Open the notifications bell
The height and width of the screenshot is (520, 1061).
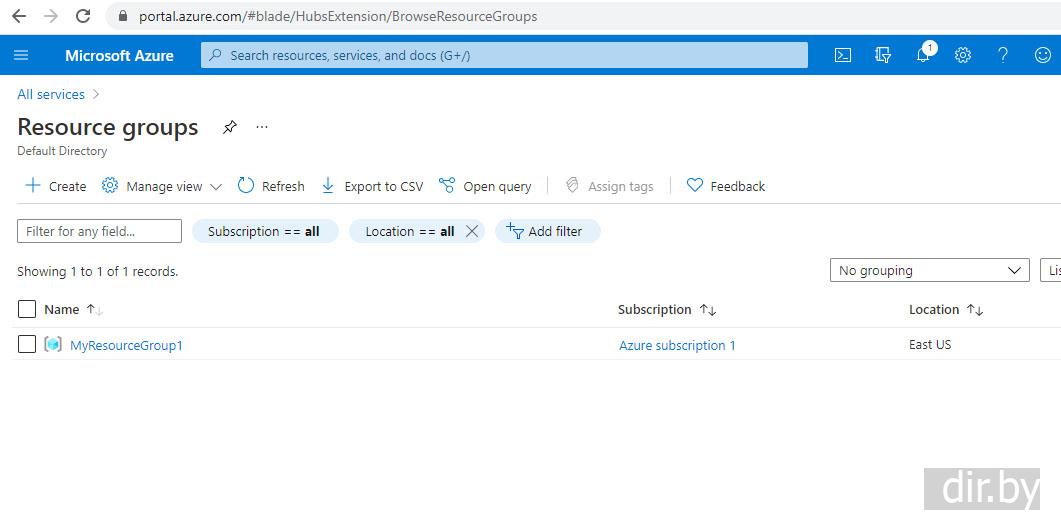pos(923,56)
